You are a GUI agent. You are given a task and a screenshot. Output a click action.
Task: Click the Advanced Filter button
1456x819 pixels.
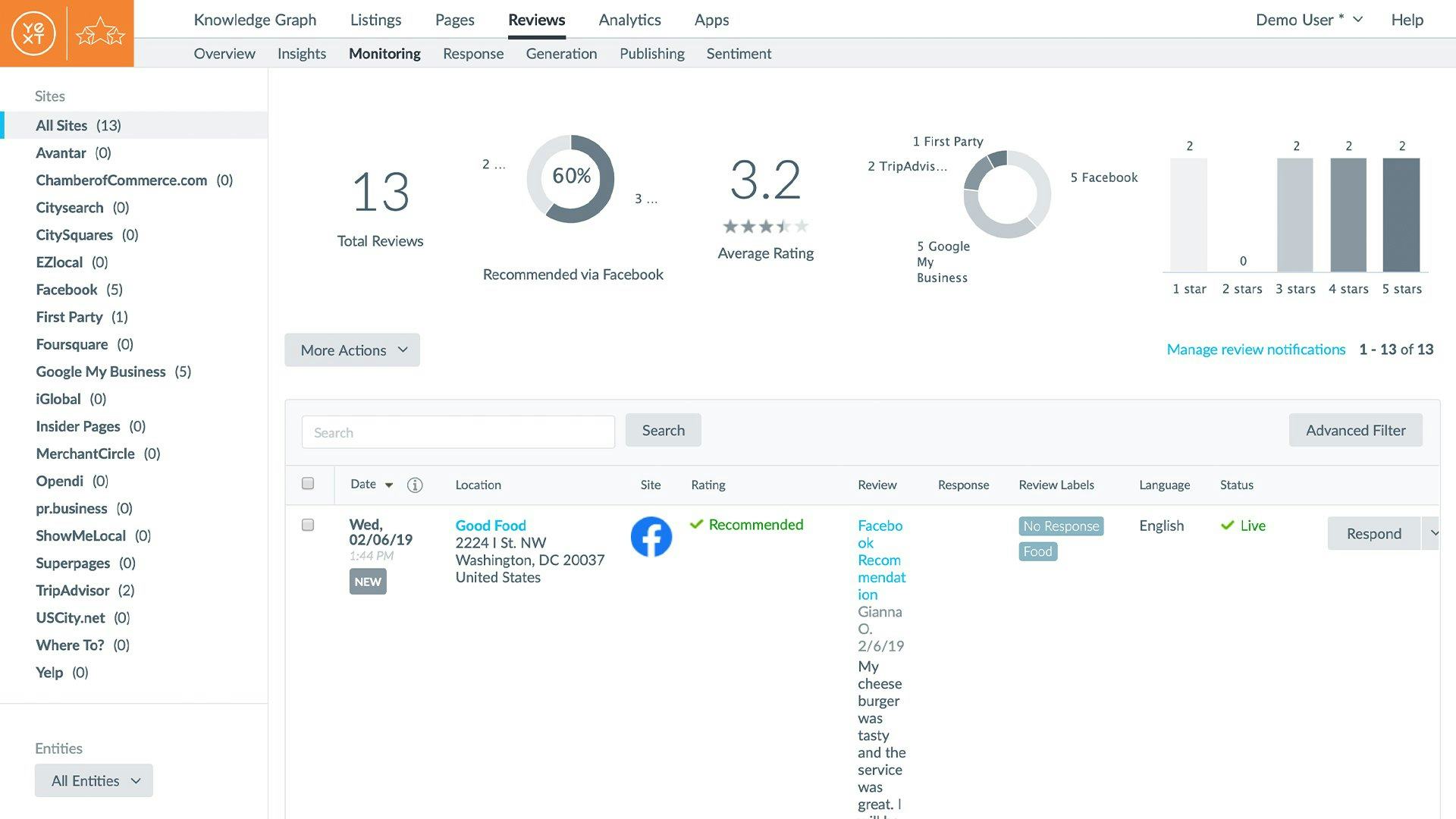click(1355, 430)
